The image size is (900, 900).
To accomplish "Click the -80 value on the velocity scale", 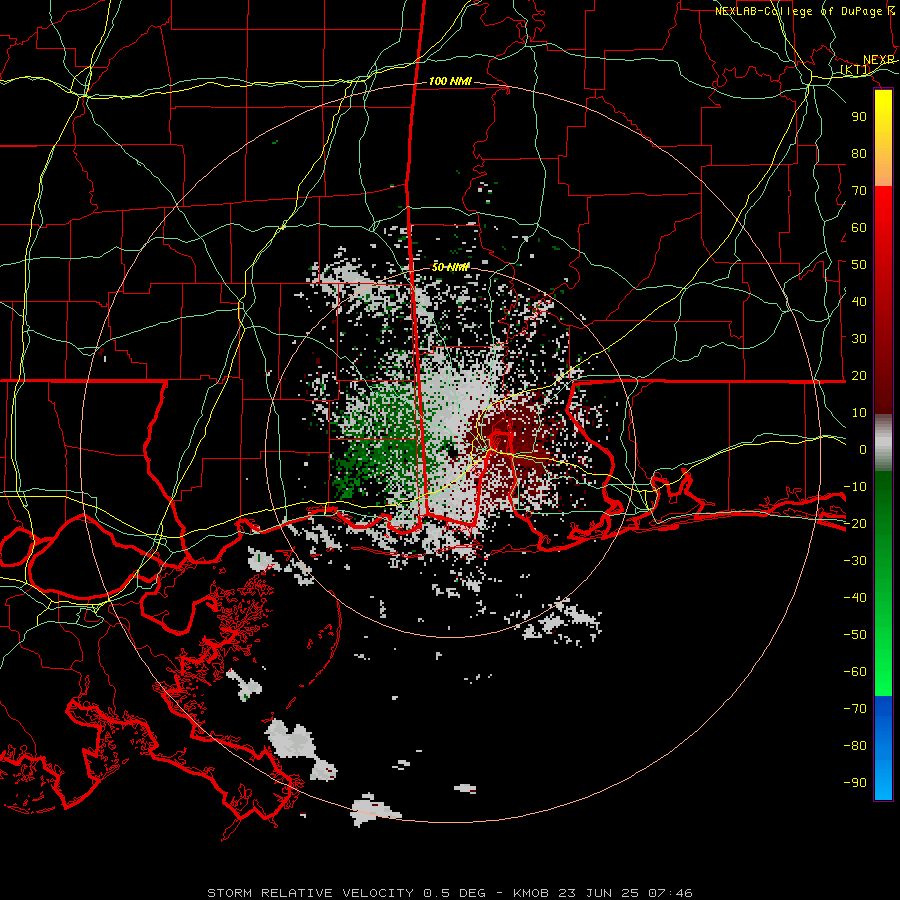I will [855, 746].
